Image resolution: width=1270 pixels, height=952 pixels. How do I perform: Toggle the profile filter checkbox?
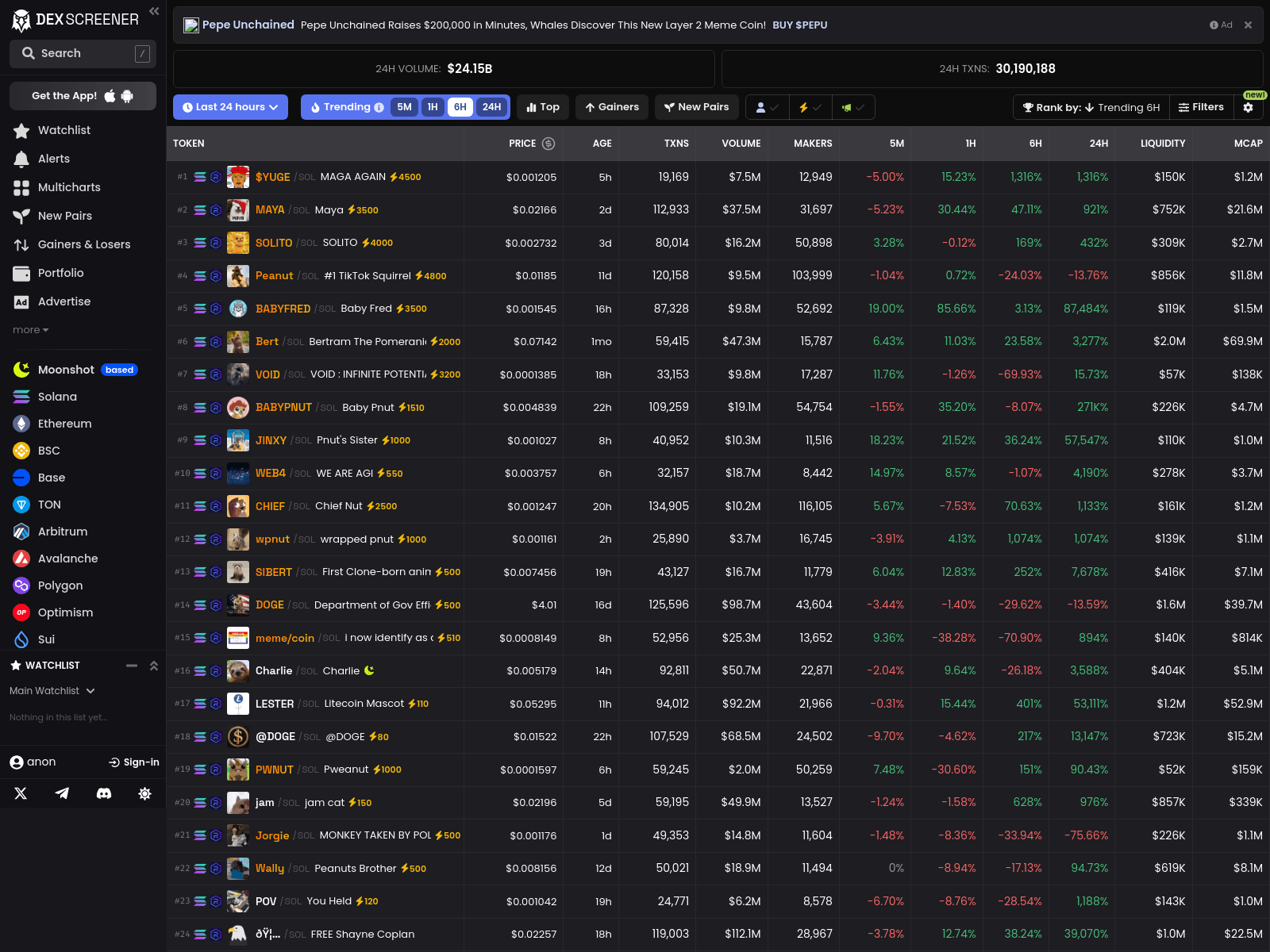pyautogui.click(x=768, y=107)
